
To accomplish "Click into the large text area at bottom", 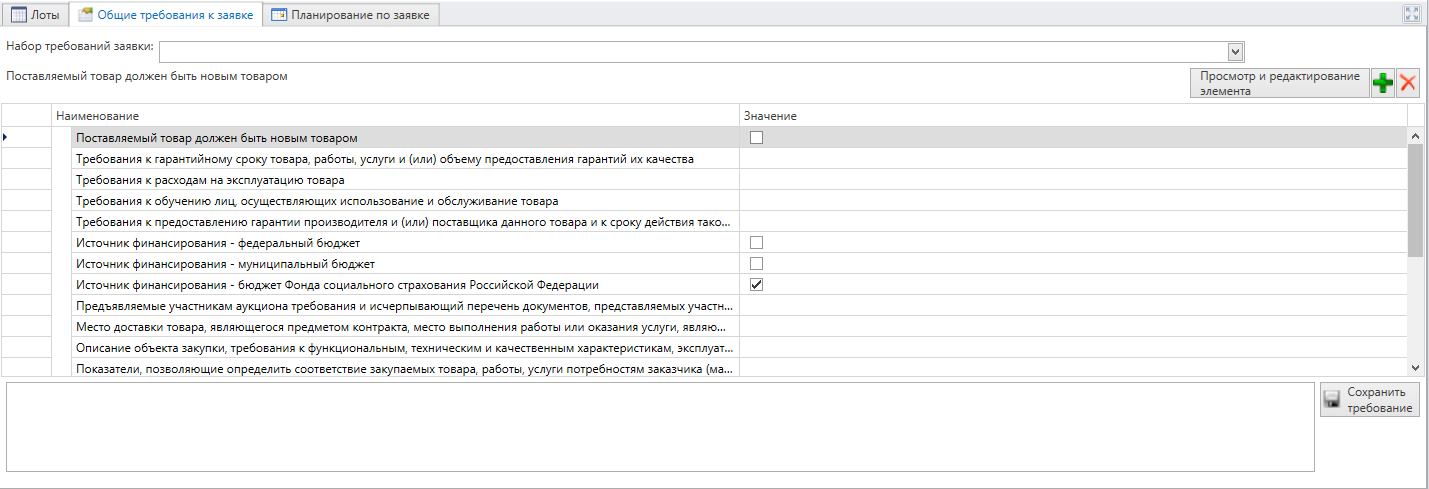I will click(x=660, y=425).
